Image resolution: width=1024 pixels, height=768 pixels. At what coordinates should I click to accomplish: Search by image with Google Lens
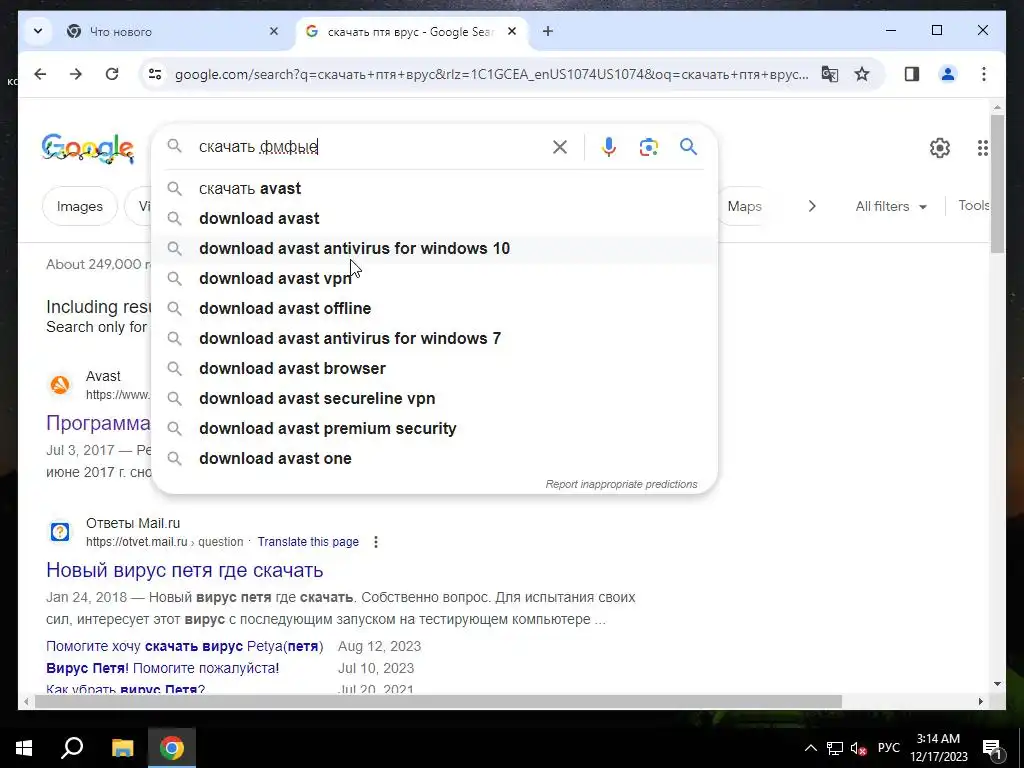(x=648, y=147)
